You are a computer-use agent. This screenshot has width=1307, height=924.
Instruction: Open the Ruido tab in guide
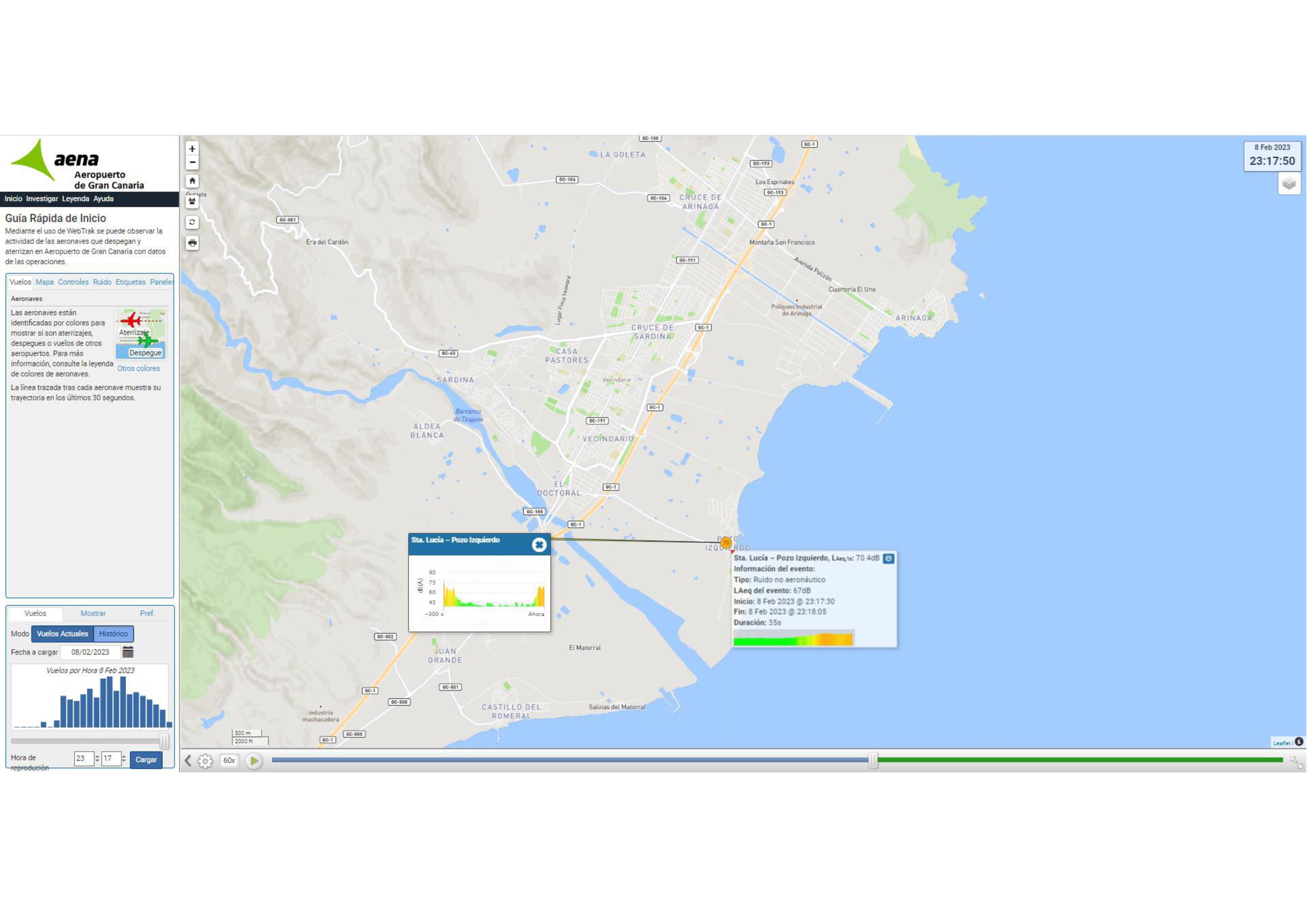click(x=102, y=282)
